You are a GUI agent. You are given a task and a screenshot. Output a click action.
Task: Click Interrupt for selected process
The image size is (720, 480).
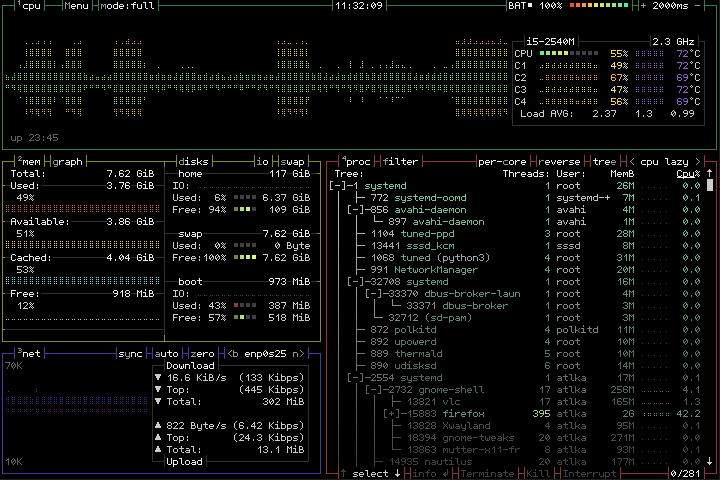coord(589,473)
